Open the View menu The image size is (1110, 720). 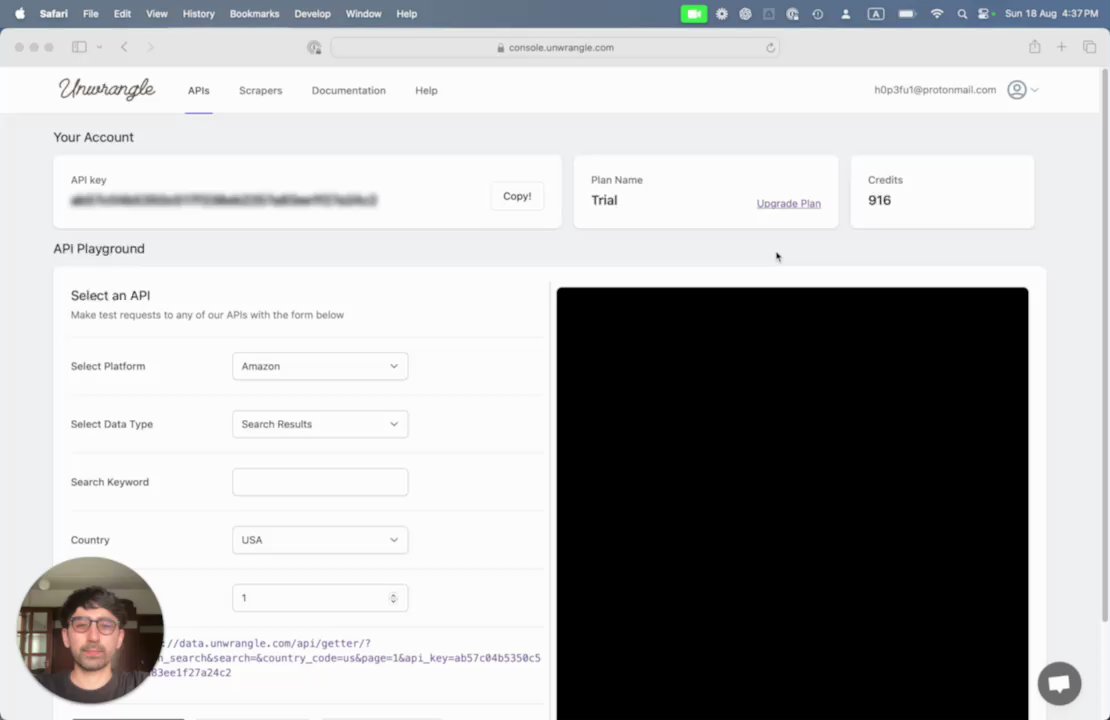156,13
